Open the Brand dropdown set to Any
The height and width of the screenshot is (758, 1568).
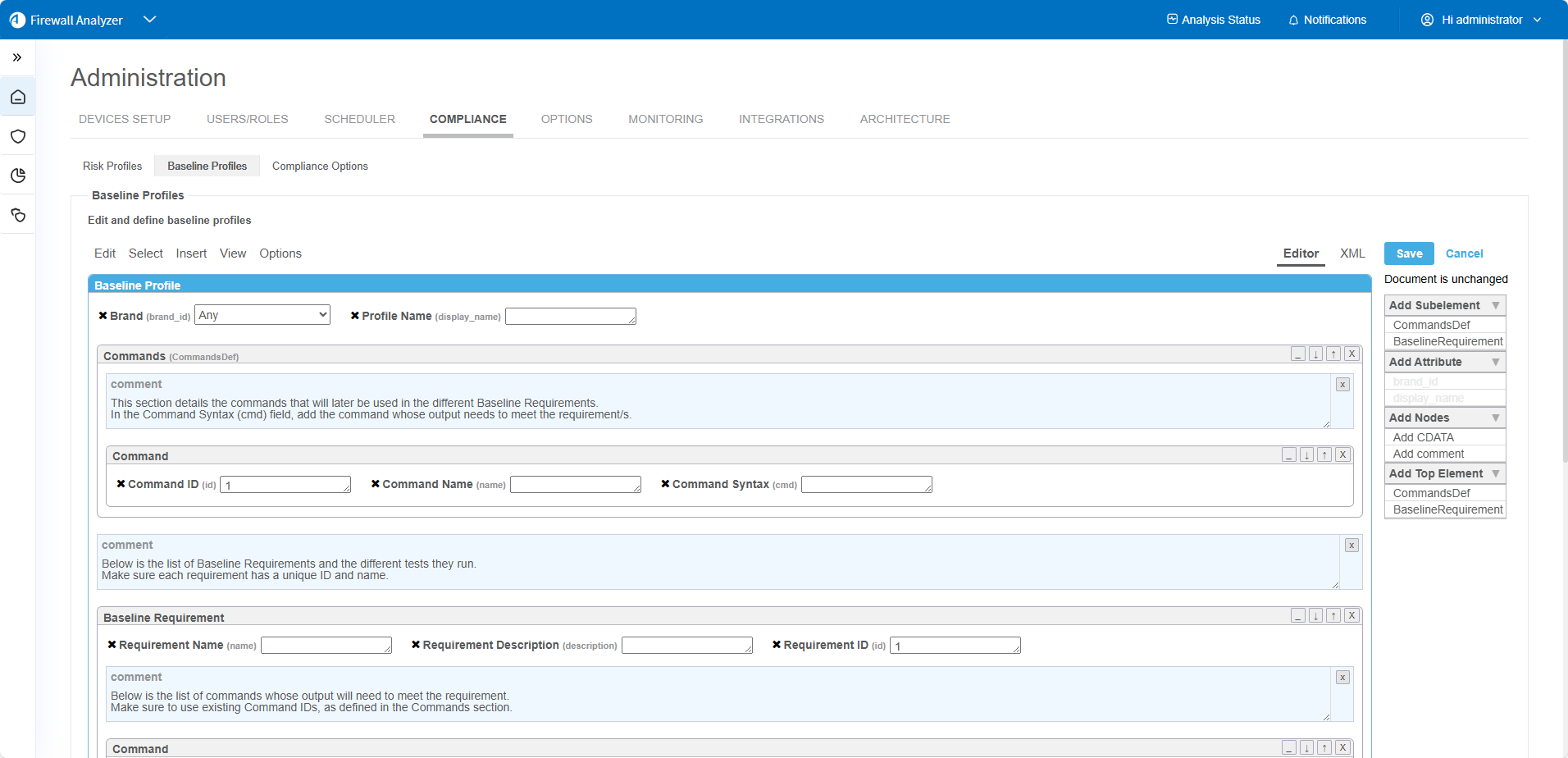click(262, 315)
